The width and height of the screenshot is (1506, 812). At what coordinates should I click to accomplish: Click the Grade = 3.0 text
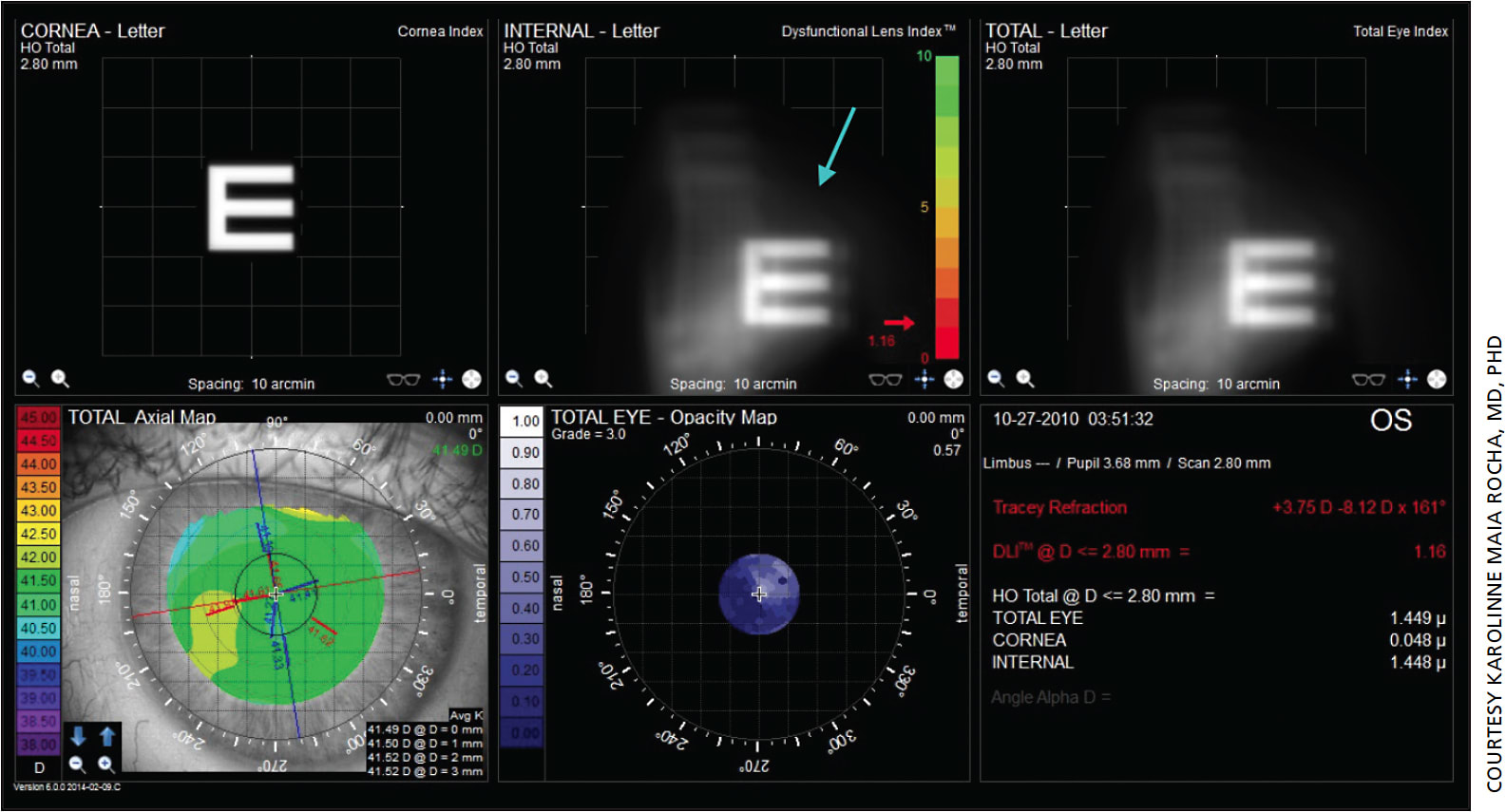(x=588, y=434)
